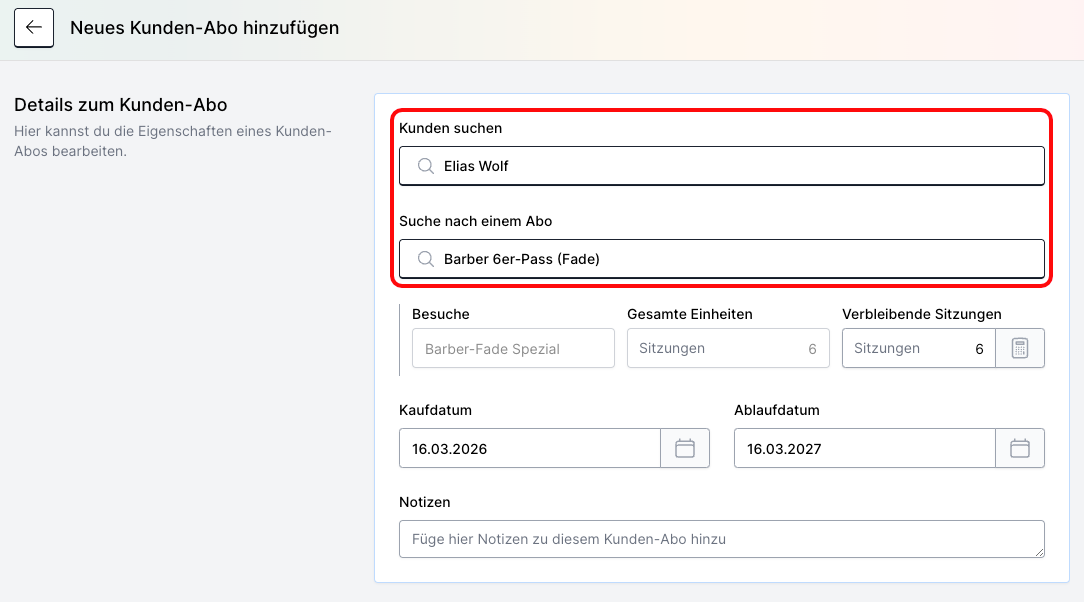This screenshot has height=602, width=1084.
Task: Select the Kaufdatum field showing 16.03.2026
Action: click(529, 448)
